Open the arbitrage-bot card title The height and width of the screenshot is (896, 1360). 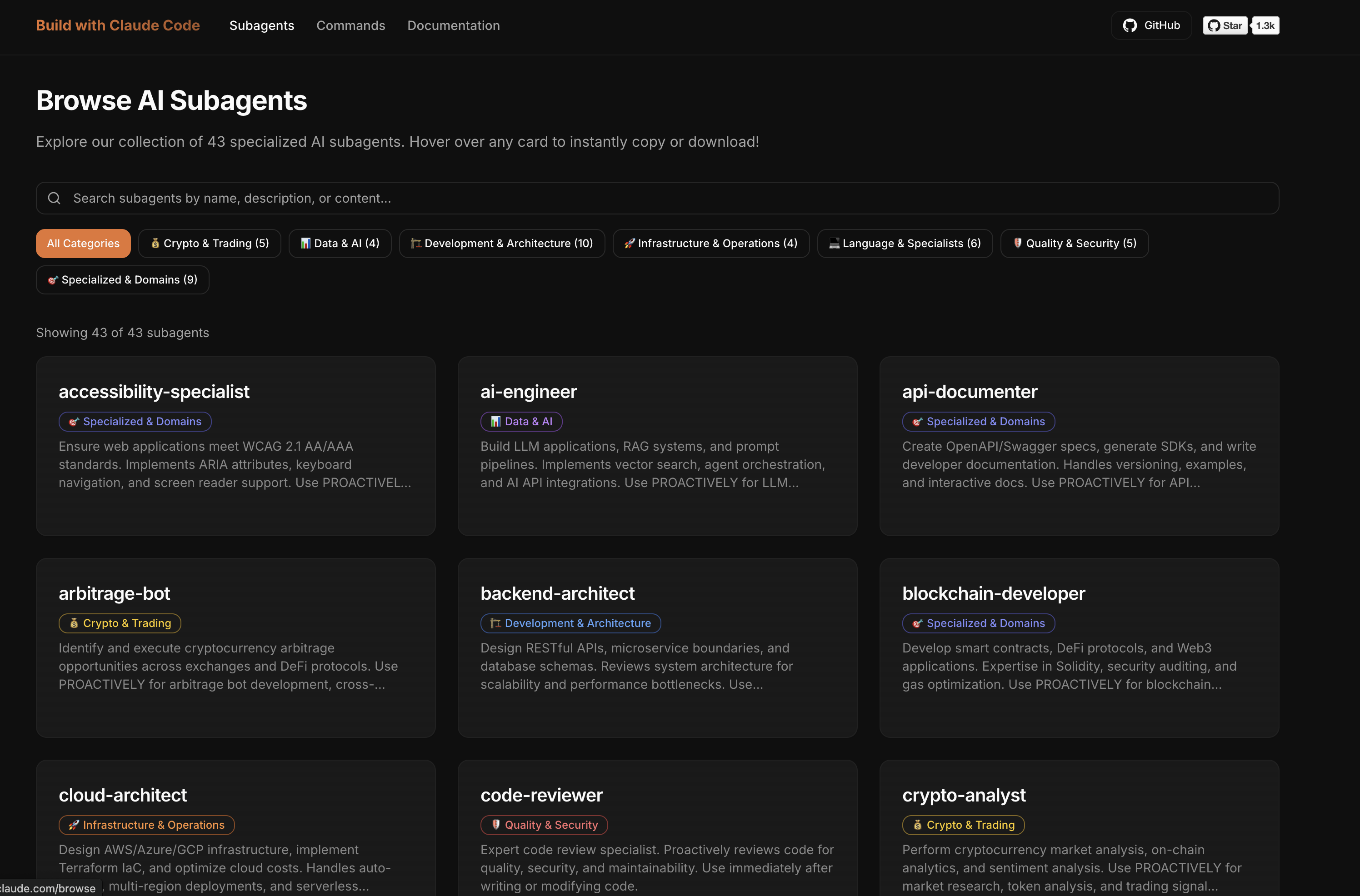pyautogui.click(x=114, y=593)
